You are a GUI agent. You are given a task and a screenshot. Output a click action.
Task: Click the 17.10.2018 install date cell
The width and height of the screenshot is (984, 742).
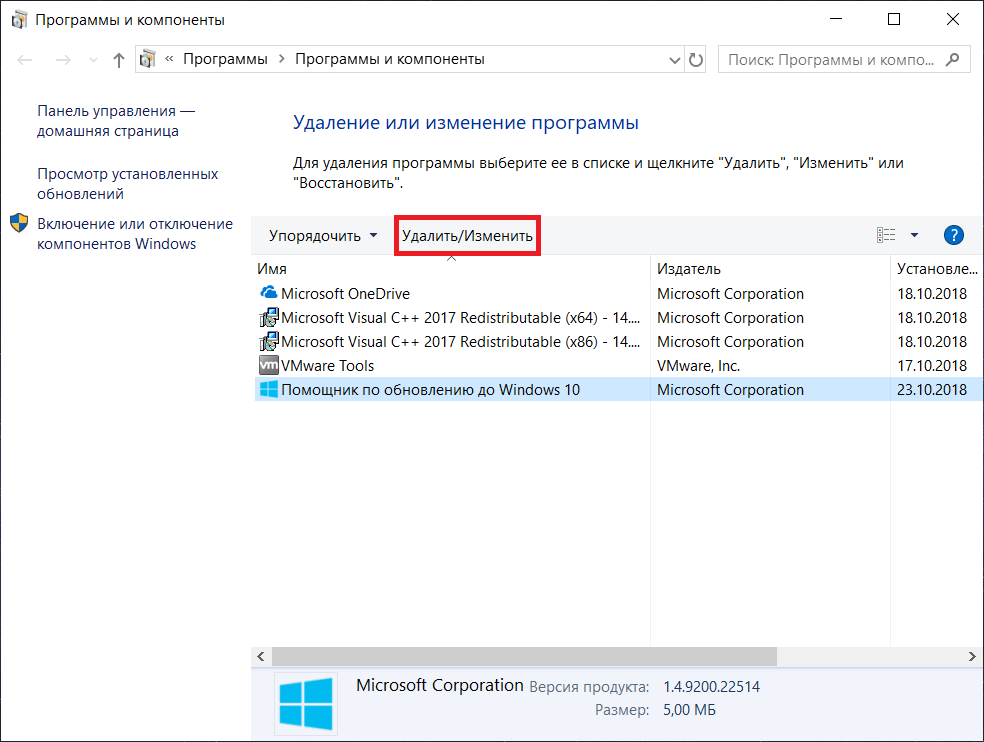(932, 365)
